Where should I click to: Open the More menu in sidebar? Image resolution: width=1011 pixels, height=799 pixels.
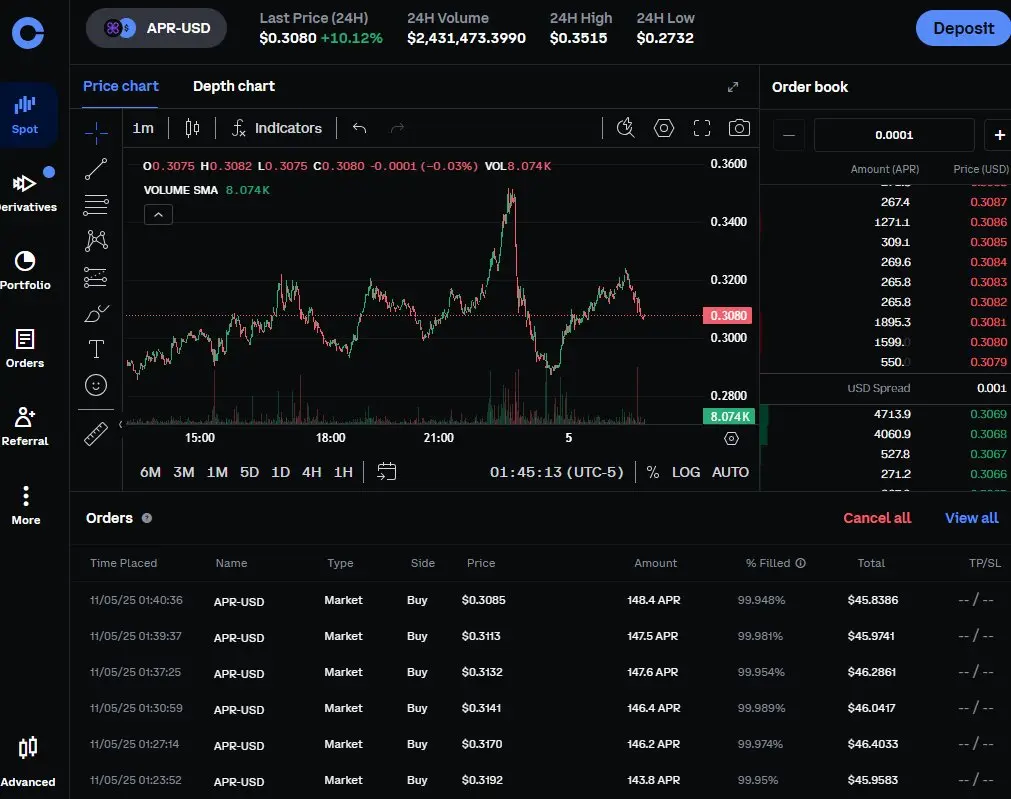click(26, 505)
